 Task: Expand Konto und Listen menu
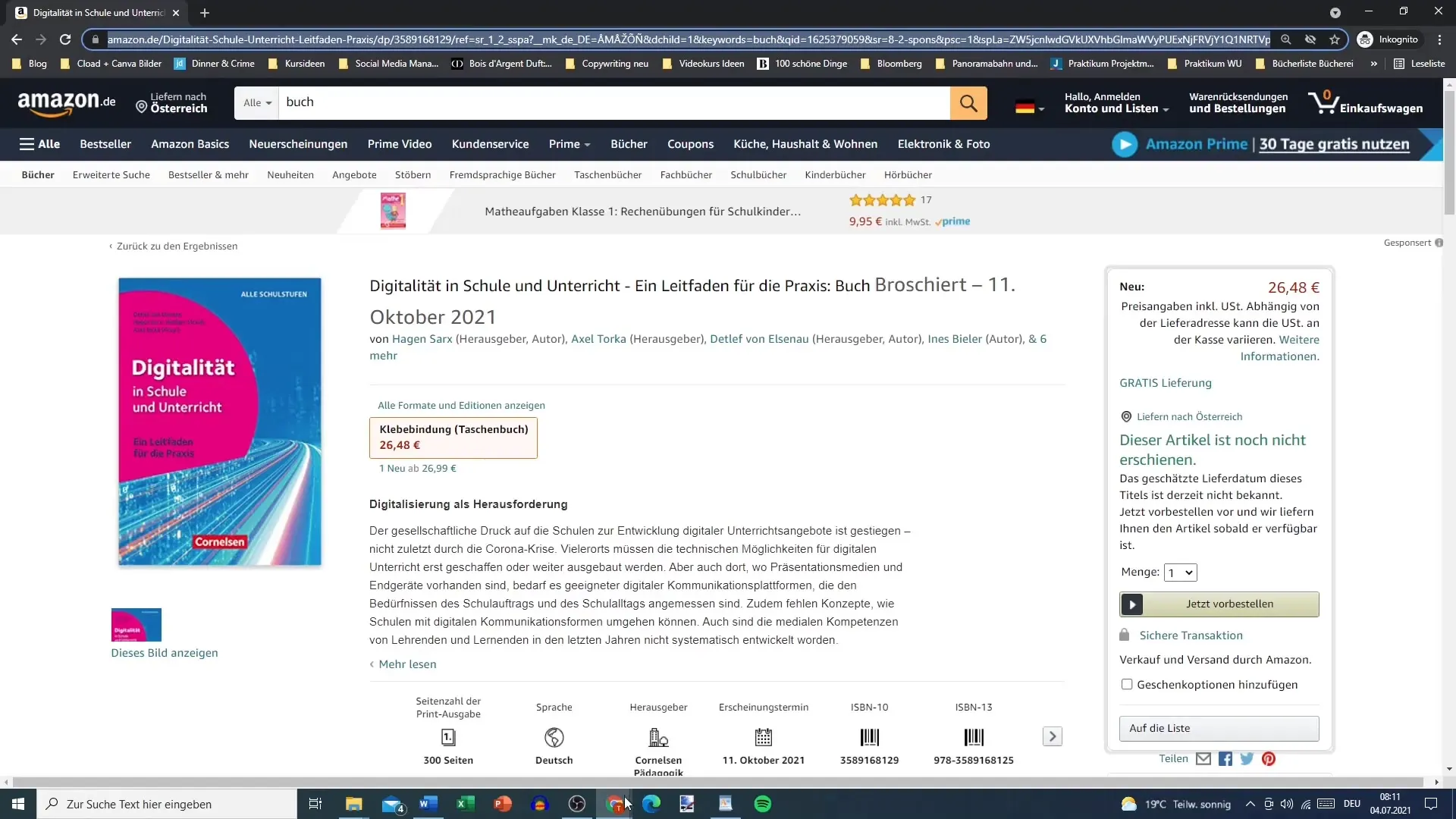pyautogui.click(x=1116, y=103)
